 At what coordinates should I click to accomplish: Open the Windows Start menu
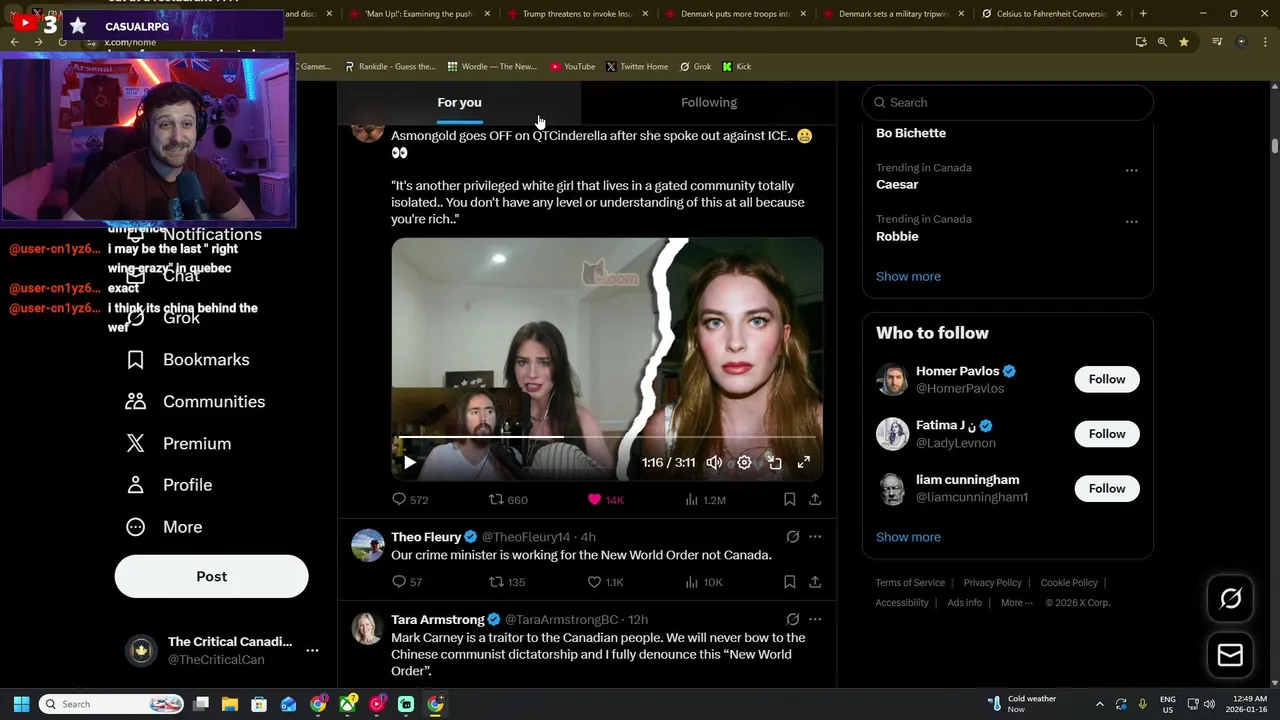(x=21, y=704)
